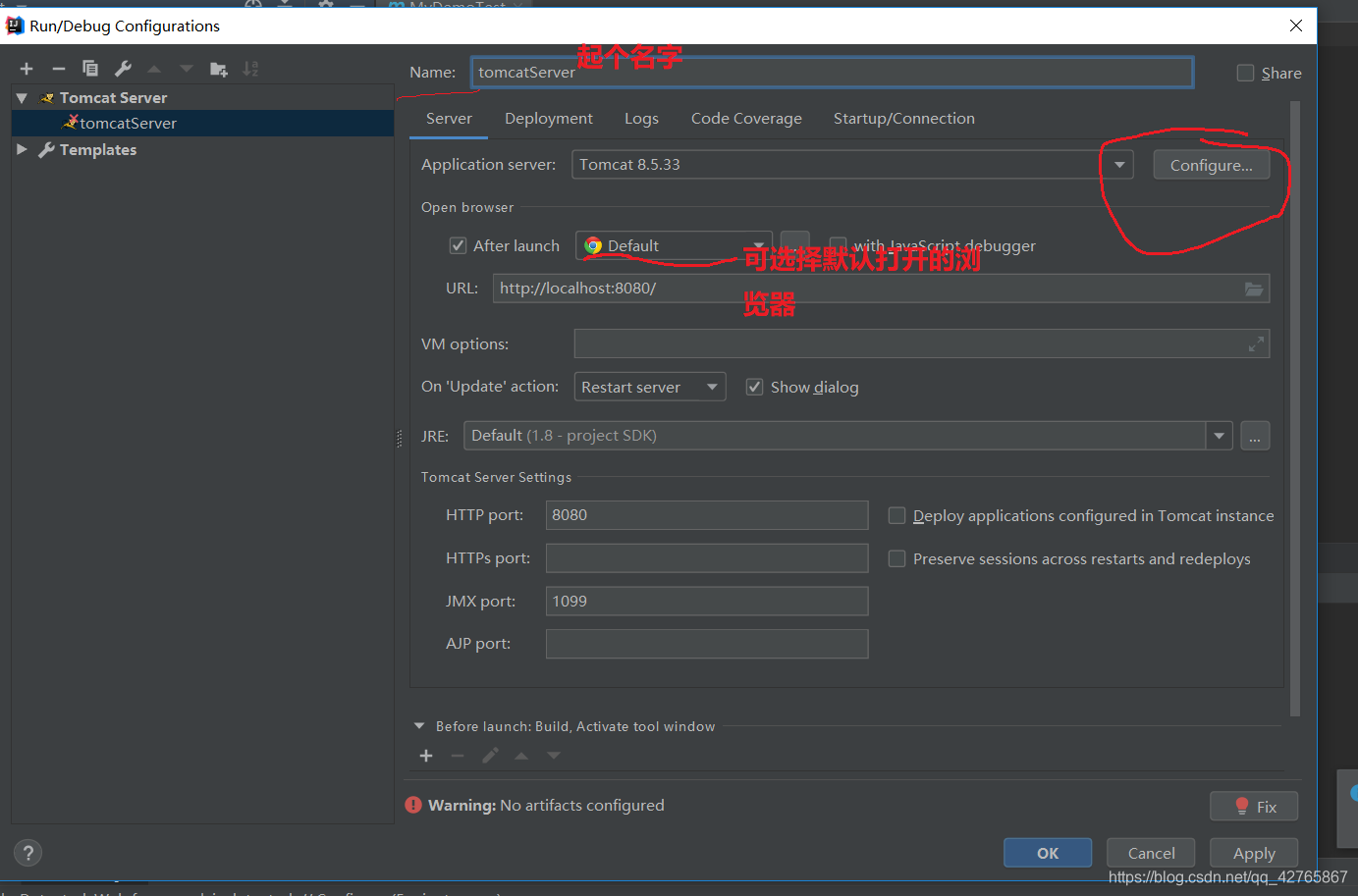1358x896 pixels.
Task: Open the JRE dropdown
Action: [x=1220, y=436]
